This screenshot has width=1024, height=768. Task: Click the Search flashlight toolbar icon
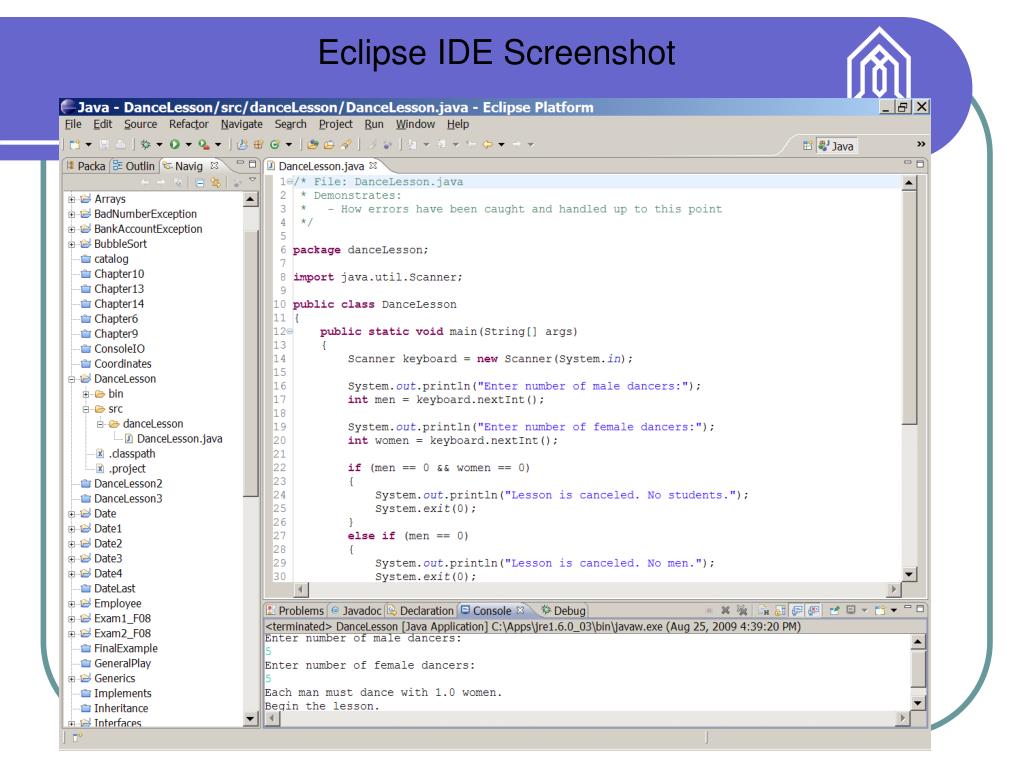tap(346, 144)
